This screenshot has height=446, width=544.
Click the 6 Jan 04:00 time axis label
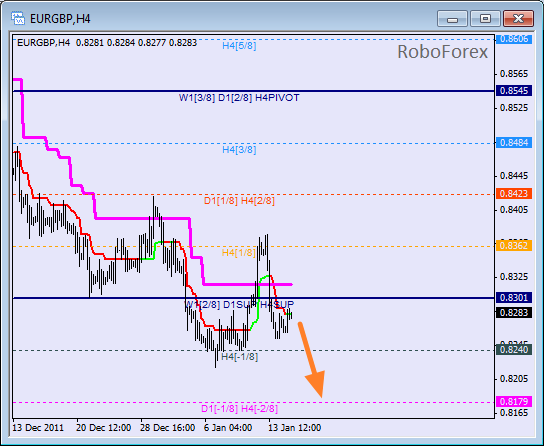tap(228, 428)
